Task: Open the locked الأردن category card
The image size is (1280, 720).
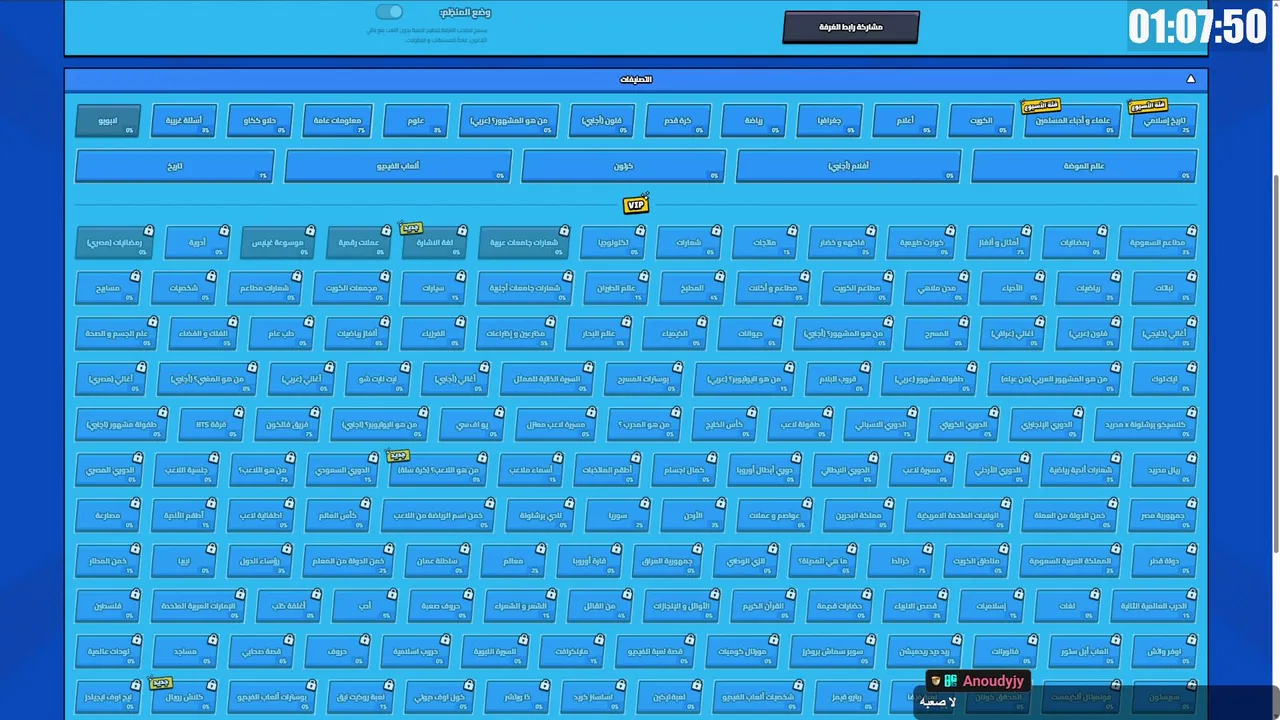Action: point(694,516)
